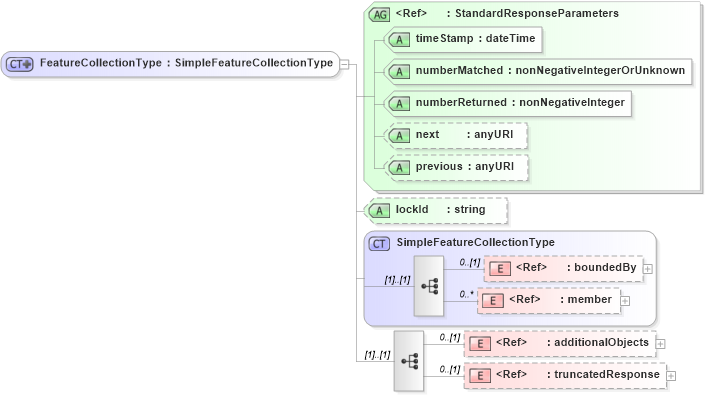Viewport: 706px width, 395px height.
Task: Expand the boundedBy element
Action: pos(648,269)
